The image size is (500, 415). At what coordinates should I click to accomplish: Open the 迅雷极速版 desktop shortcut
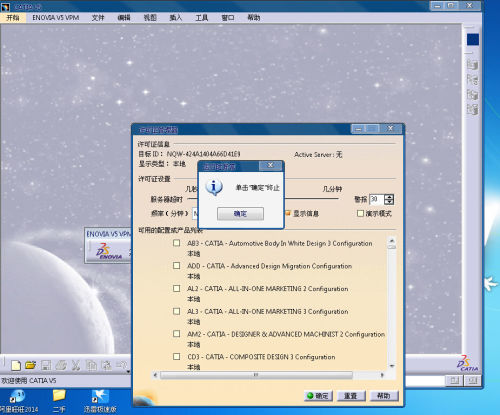[100, 401]
